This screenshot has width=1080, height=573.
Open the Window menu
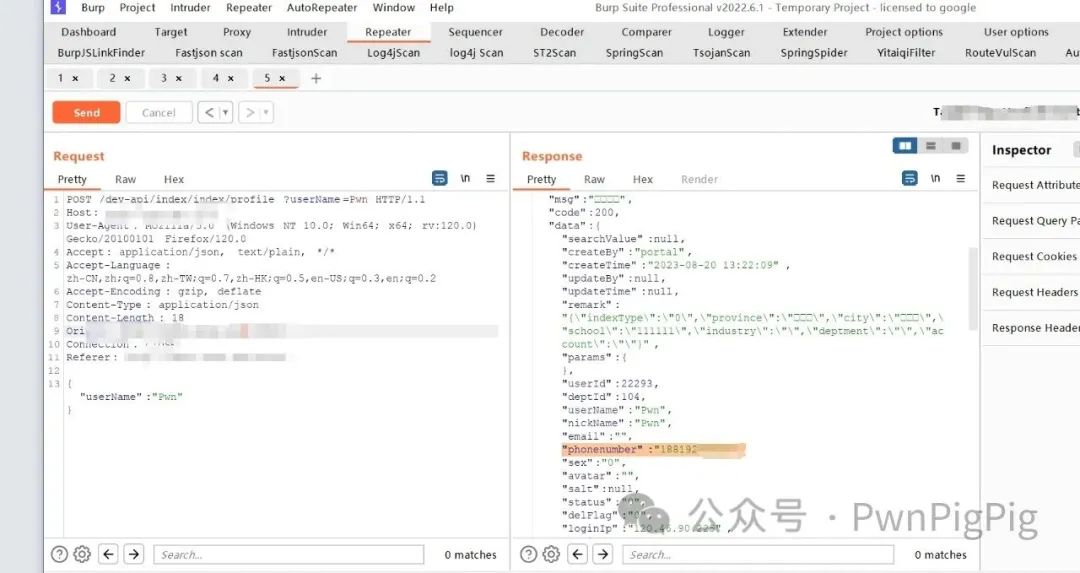(x=394, y=8)
